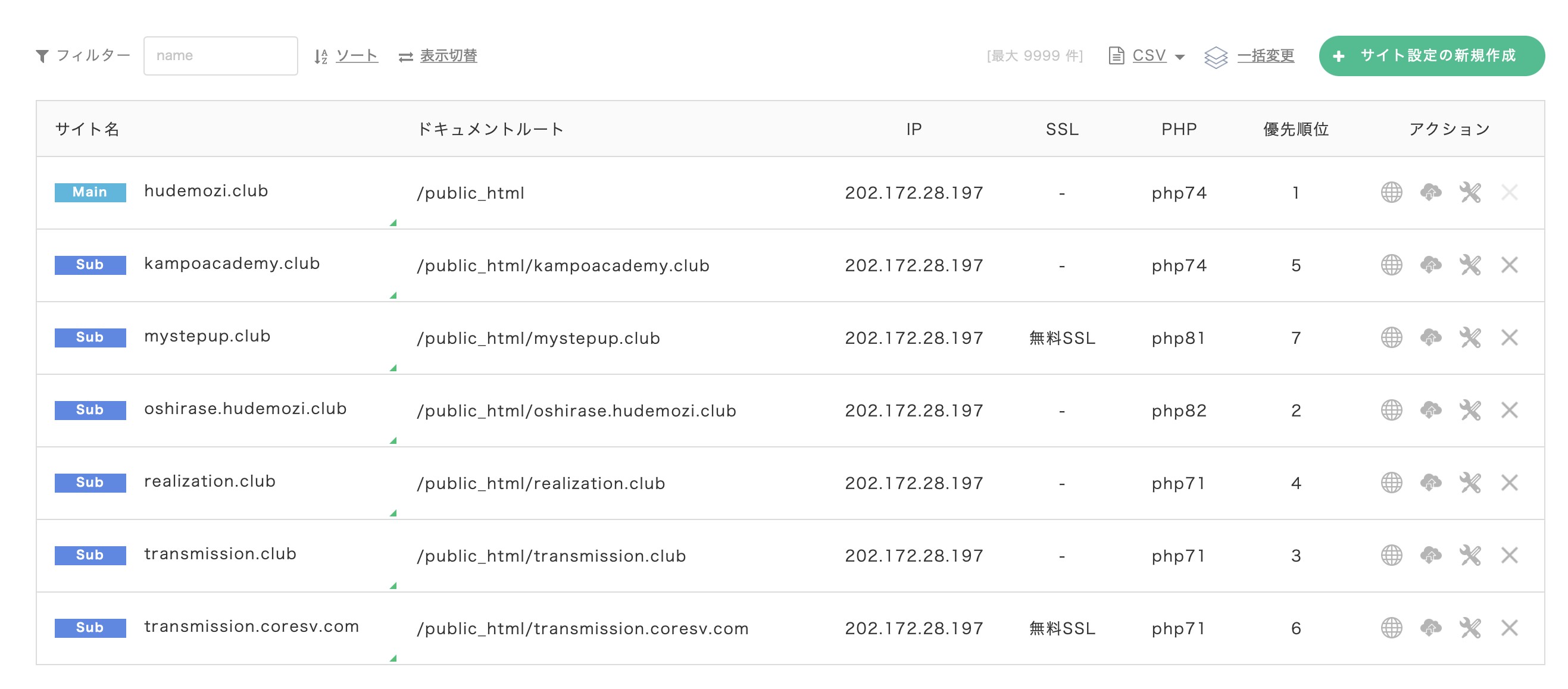Screen dimensions: 1568x689
Task: Open globe icon for mystepup.club
Action: coord(1391,337)
